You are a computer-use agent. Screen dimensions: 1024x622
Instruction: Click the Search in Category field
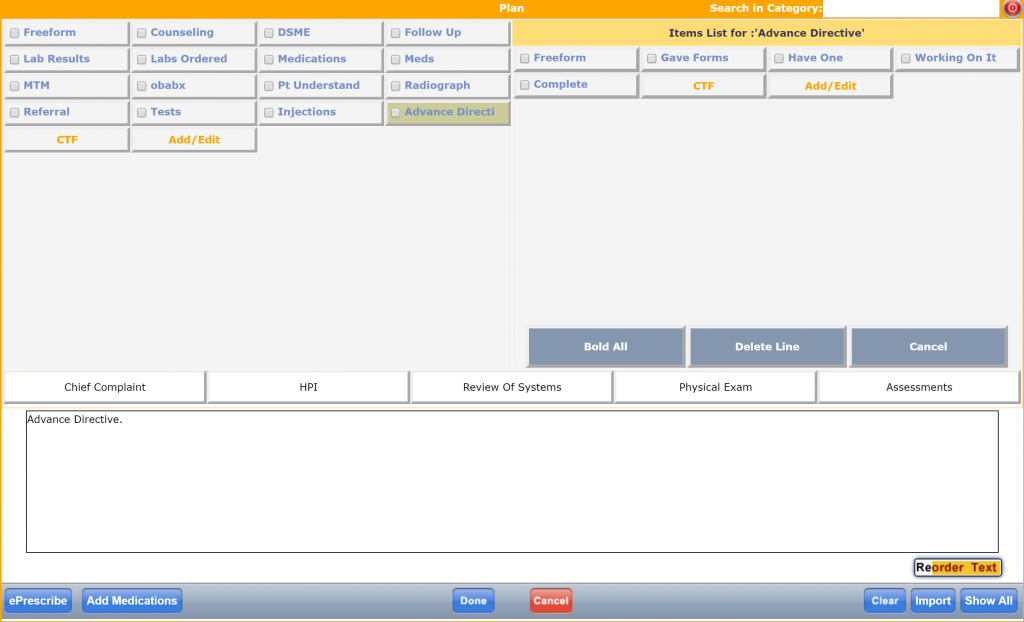pyautogui.click(x=910, y=8)
